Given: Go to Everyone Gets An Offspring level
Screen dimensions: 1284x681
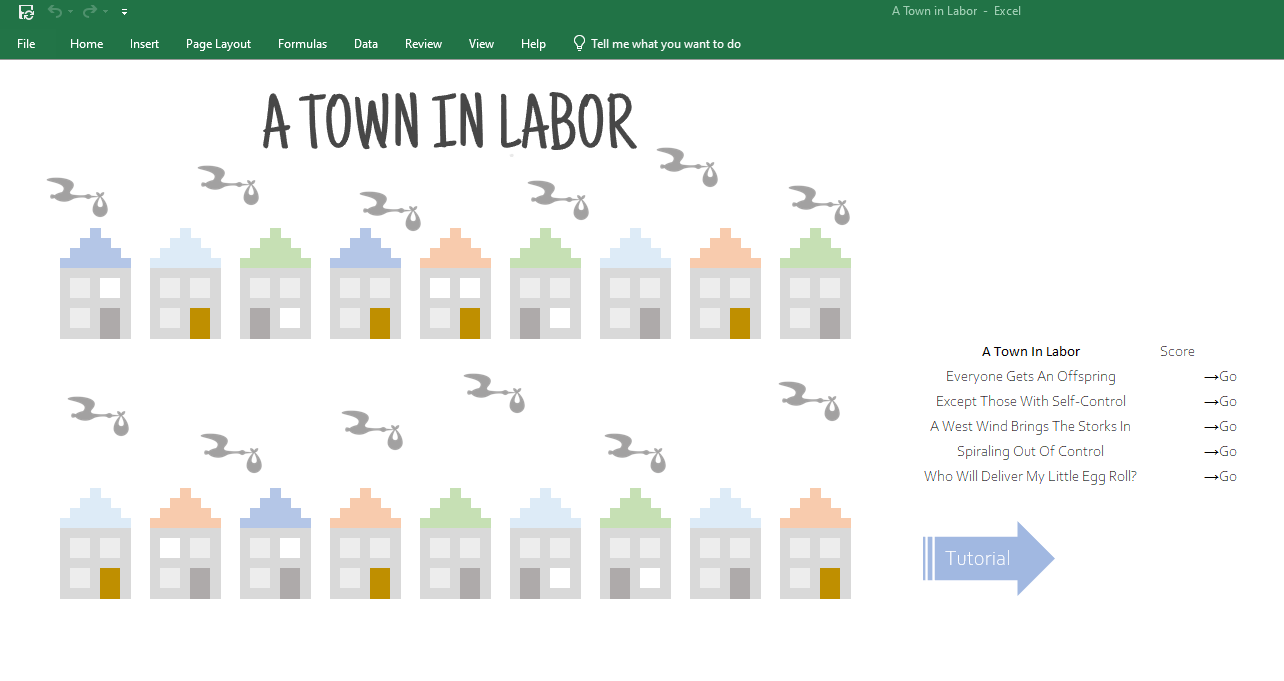Looking at the screenshot, I should click(1220, 377).
